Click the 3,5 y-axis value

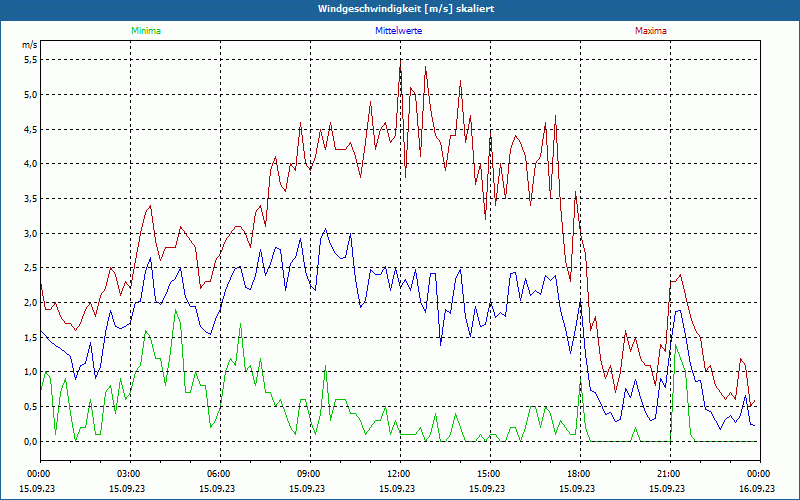[x=31, y=198]
